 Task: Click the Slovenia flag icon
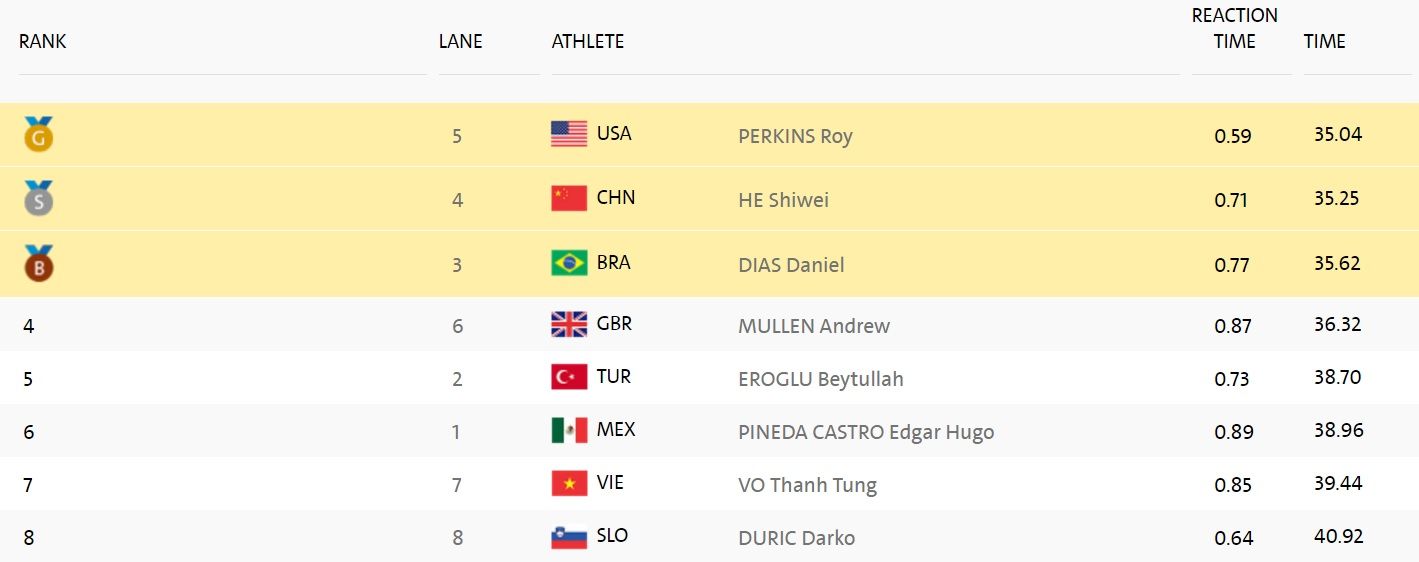tap(569, 536)
